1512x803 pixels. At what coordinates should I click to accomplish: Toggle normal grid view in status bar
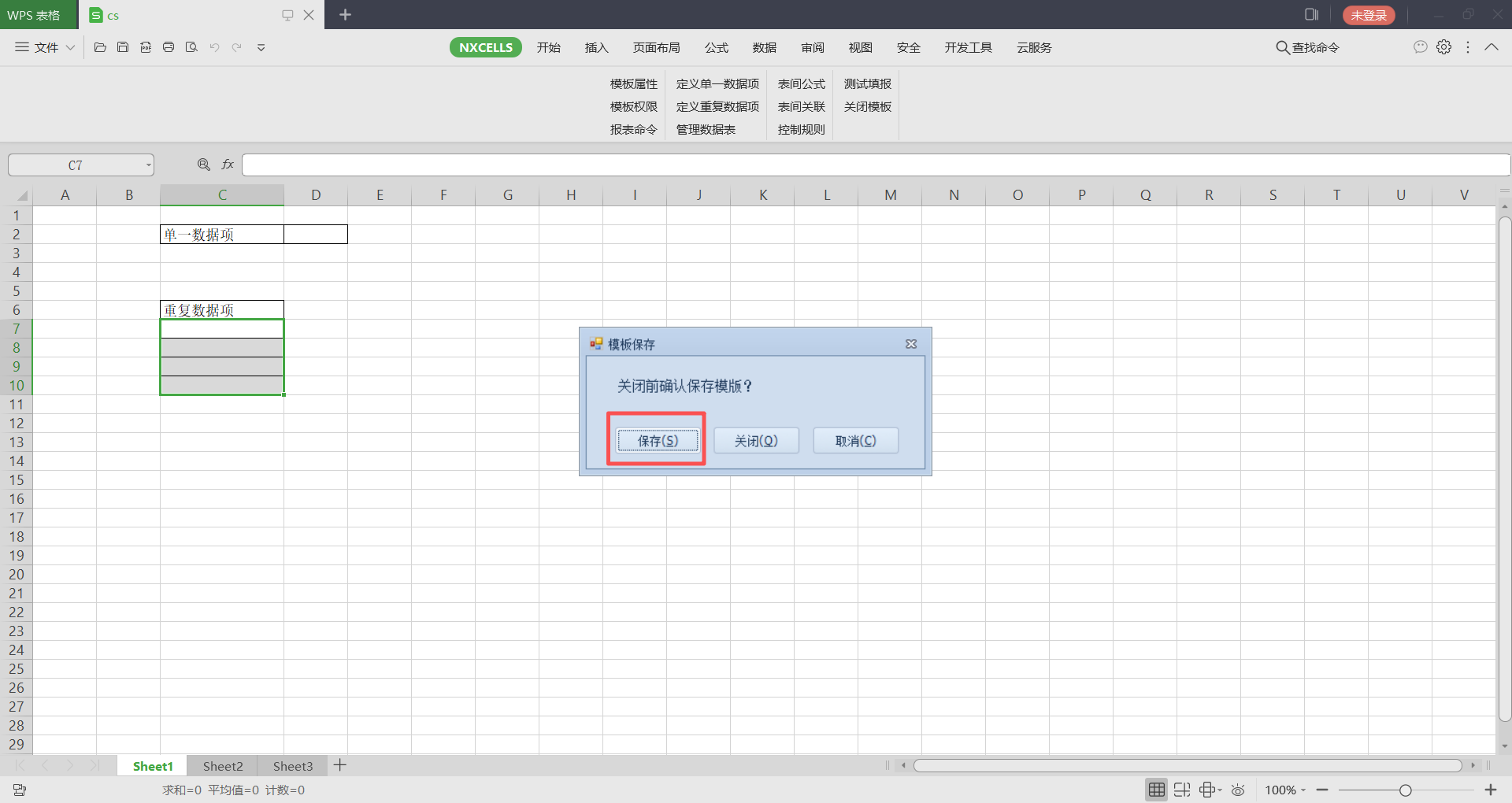tap(1156, 790)
